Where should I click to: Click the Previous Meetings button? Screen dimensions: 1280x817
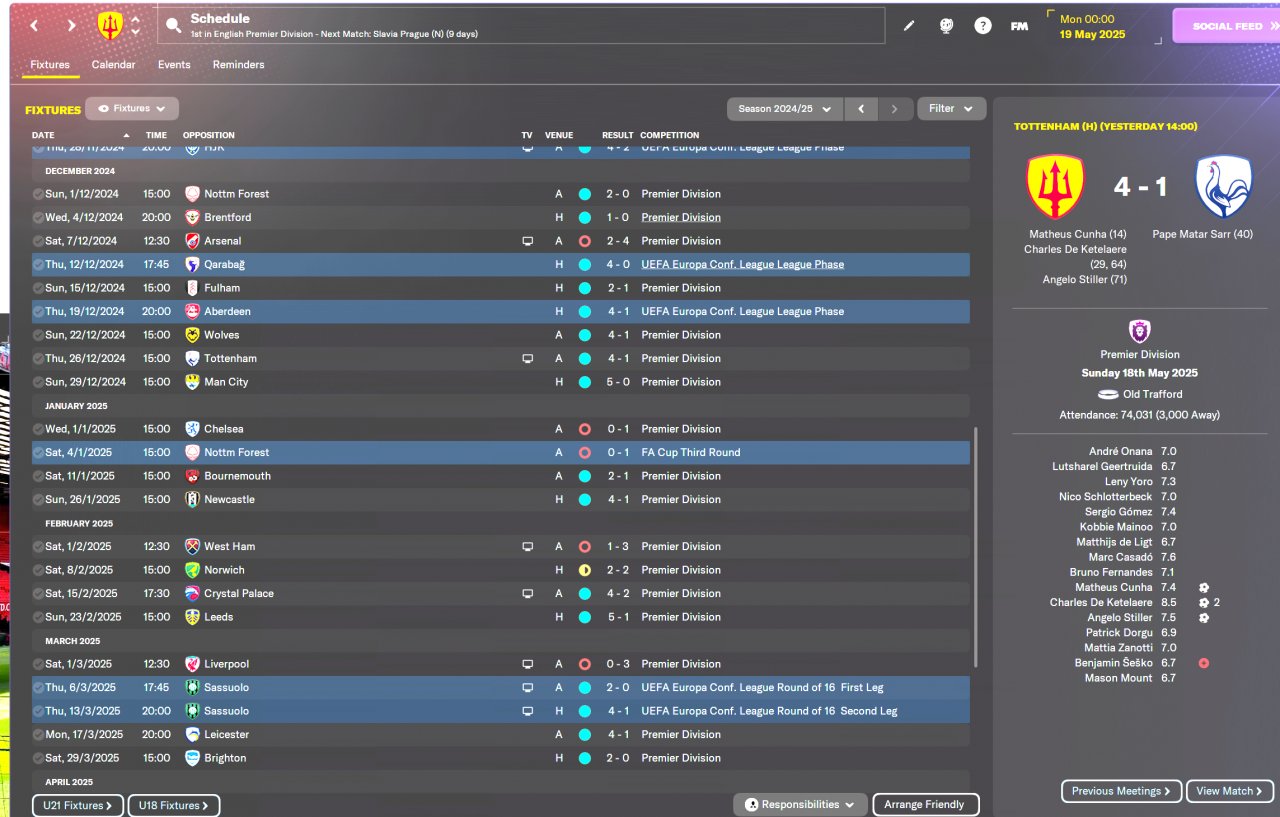1121,791
